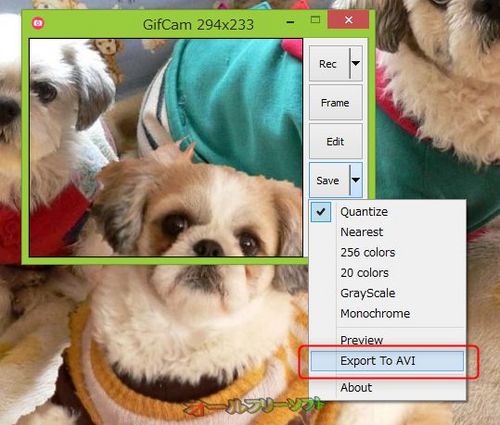Viewport: 500px width, 425px height.
Task: Select Nearest color mode
Action: 387,232
